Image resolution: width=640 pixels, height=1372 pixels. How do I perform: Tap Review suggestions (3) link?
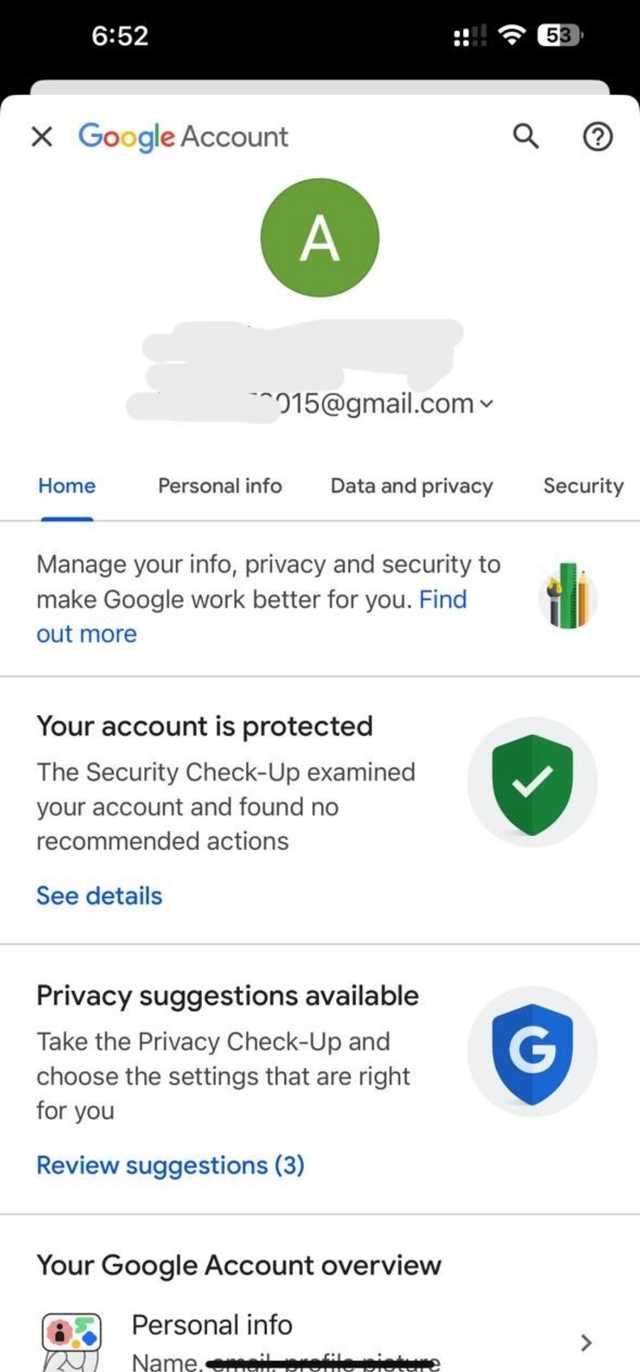coord(170,1165)
